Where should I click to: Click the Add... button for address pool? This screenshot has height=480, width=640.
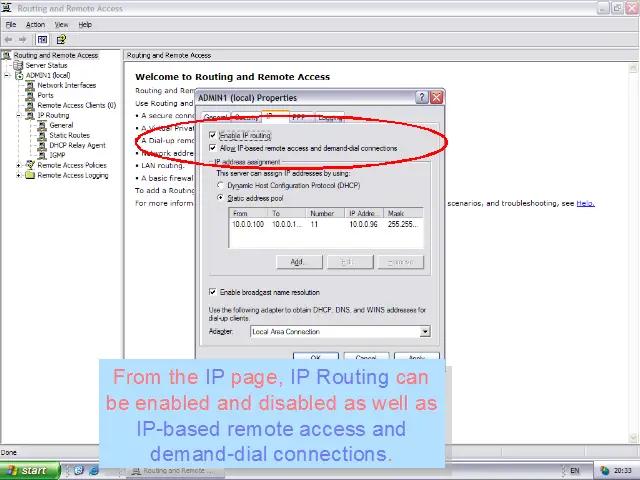pyautogui.click(x=299, y=262)
